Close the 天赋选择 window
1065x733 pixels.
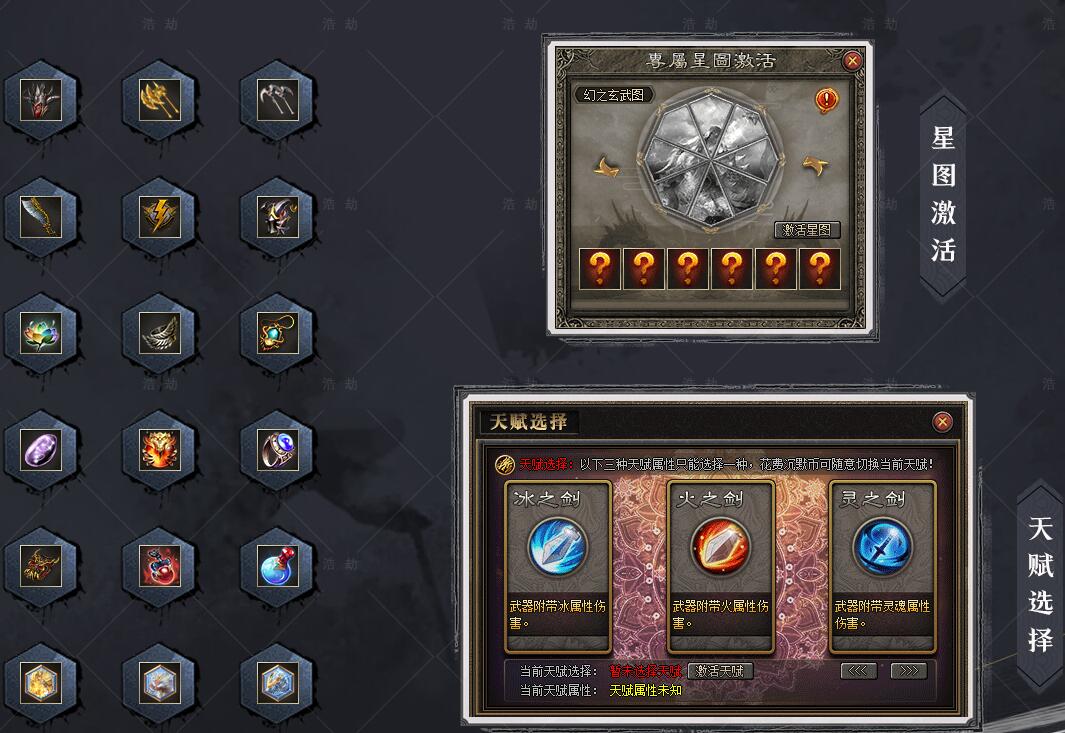pos(942,422)
